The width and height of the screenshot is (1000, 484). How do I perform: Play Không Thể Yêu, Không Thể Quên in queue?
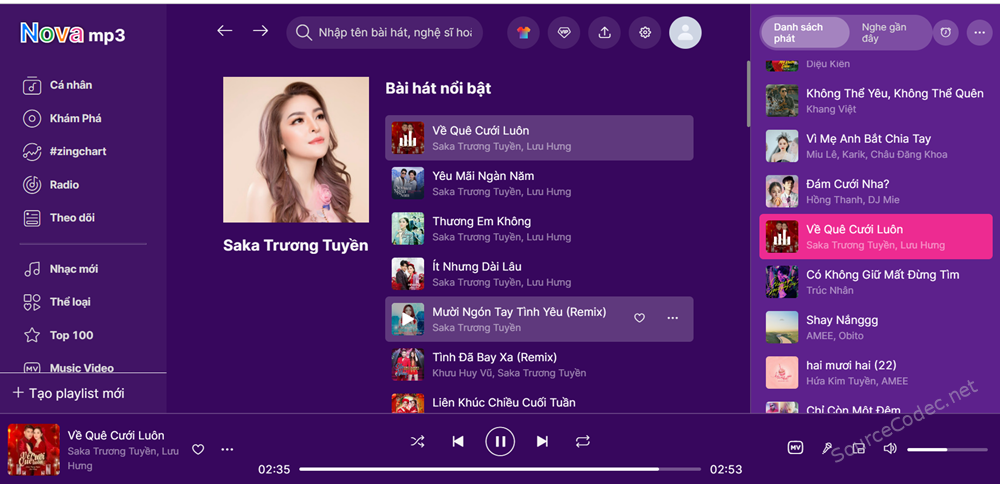[876, 101]
